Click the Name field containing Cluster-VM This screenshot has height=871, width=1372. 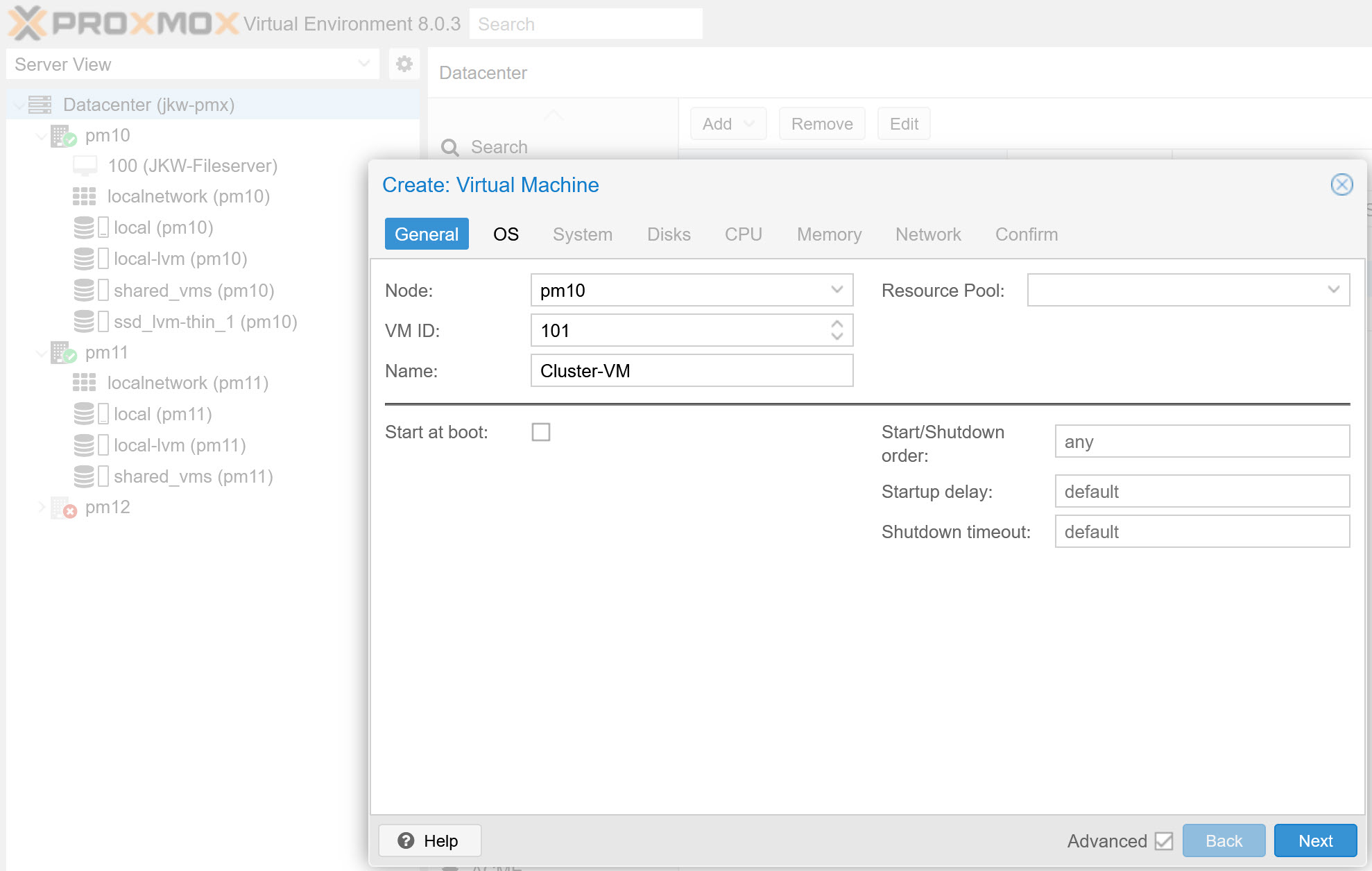[x=691, y=371]
